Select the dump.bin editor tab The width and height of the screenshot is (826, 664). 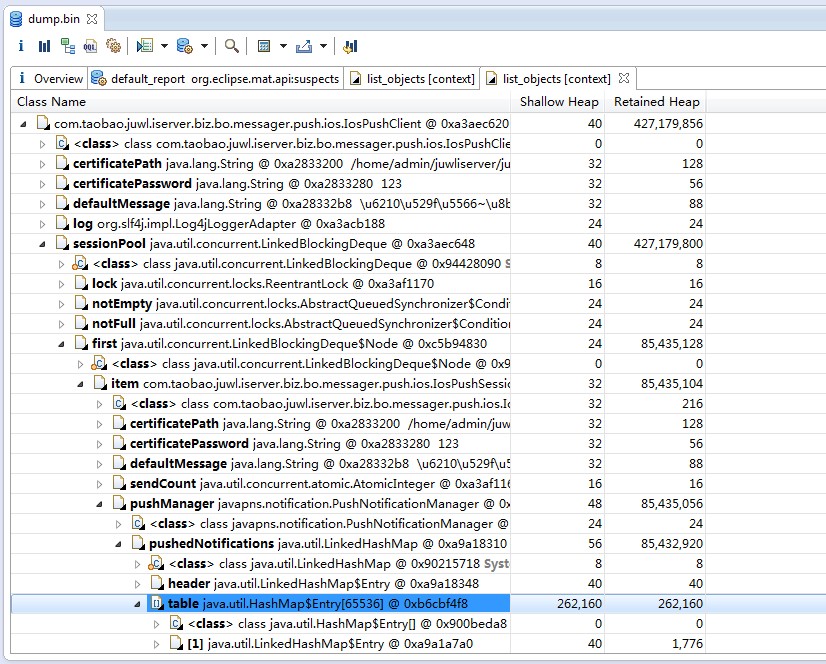pos(54,19)
